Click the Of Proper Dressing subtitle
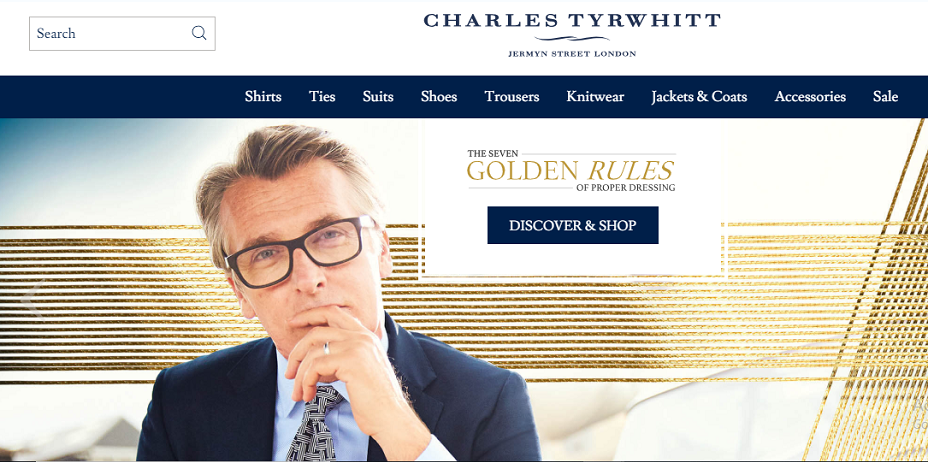928x462 pixels. [625, 188]
